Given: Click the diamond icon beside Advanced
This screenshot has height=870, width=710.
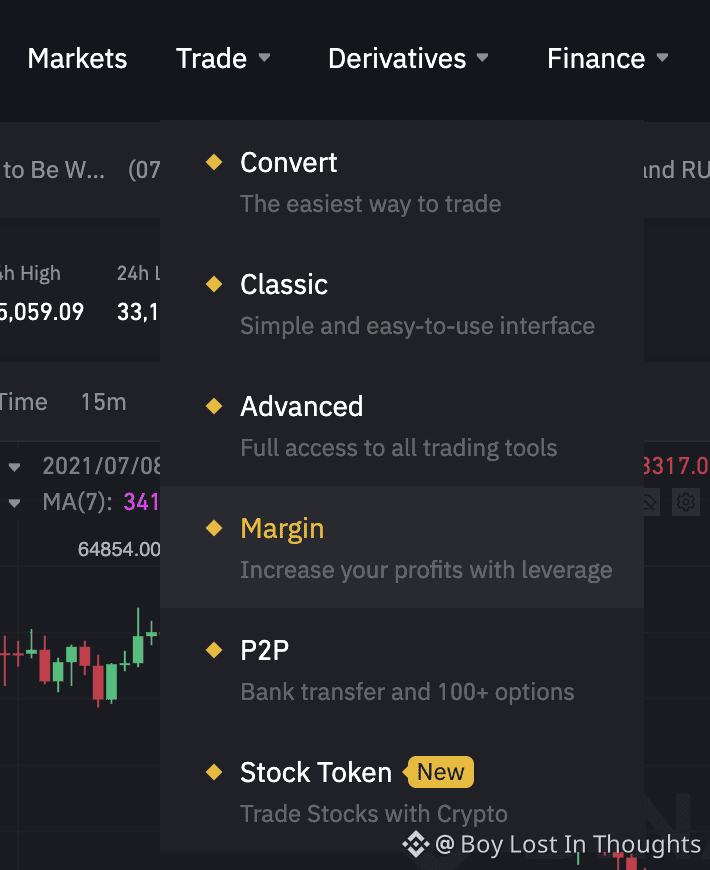Looking at the screenshot, I should pos(214,406).
